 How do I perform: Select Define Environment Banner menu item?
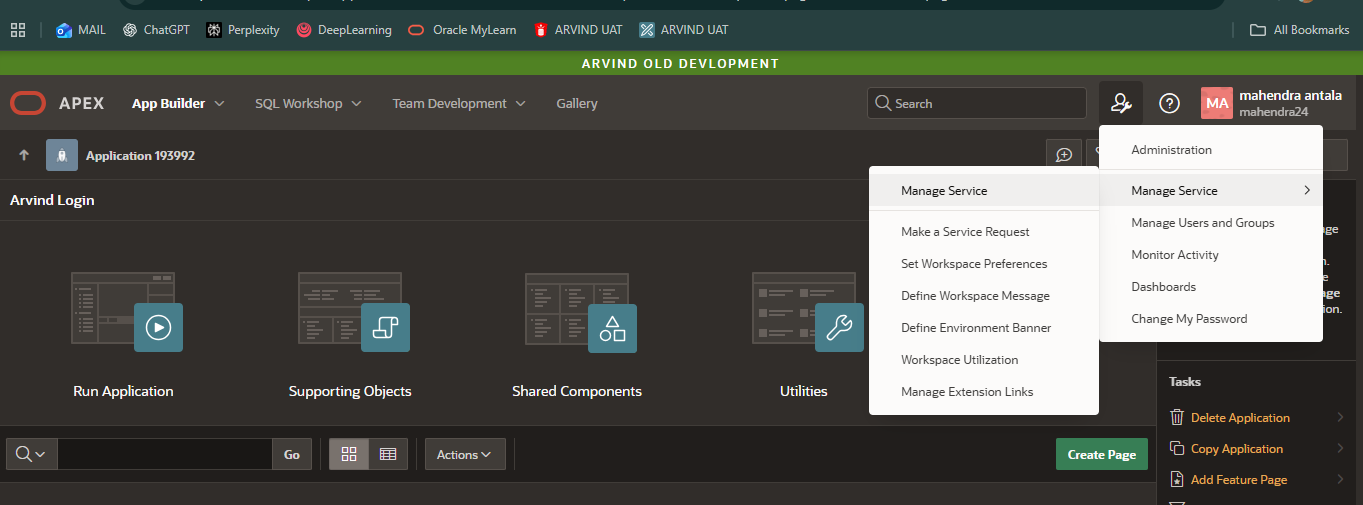[976, 327]
